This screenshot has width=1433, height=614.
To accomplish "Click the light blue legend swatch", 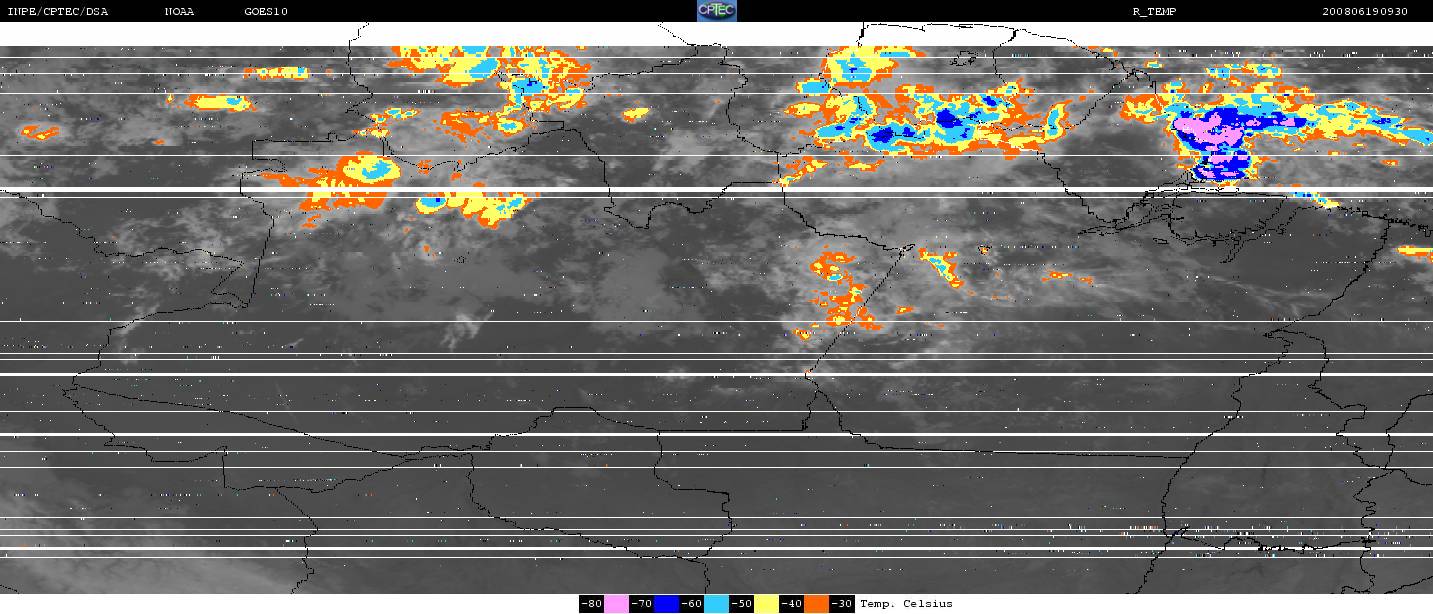I will coord(717,604).
